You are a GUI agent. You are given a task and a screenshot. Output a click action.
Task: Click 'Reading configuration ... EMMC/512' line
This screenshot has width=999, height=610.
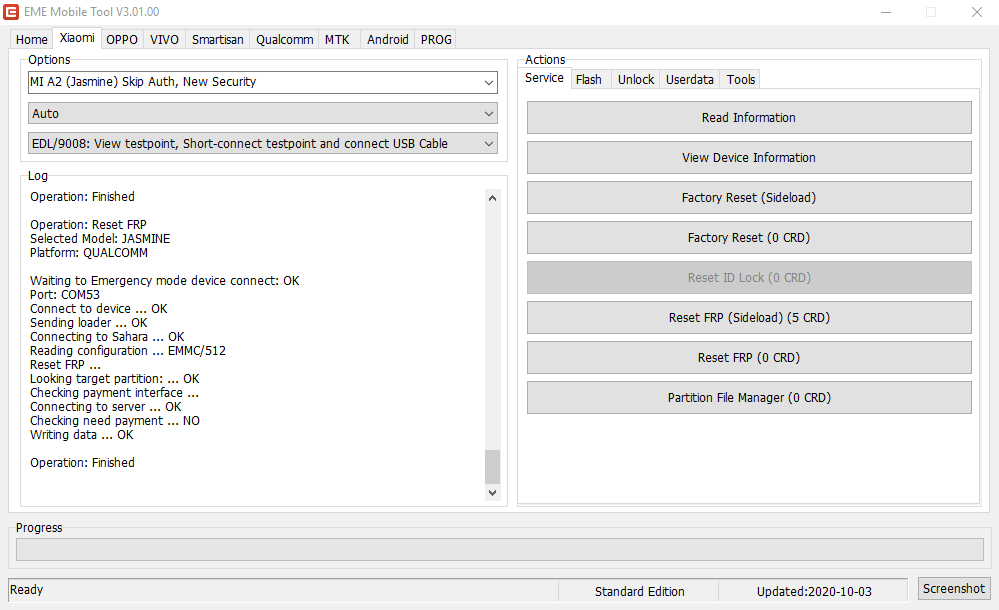point(127,351)
